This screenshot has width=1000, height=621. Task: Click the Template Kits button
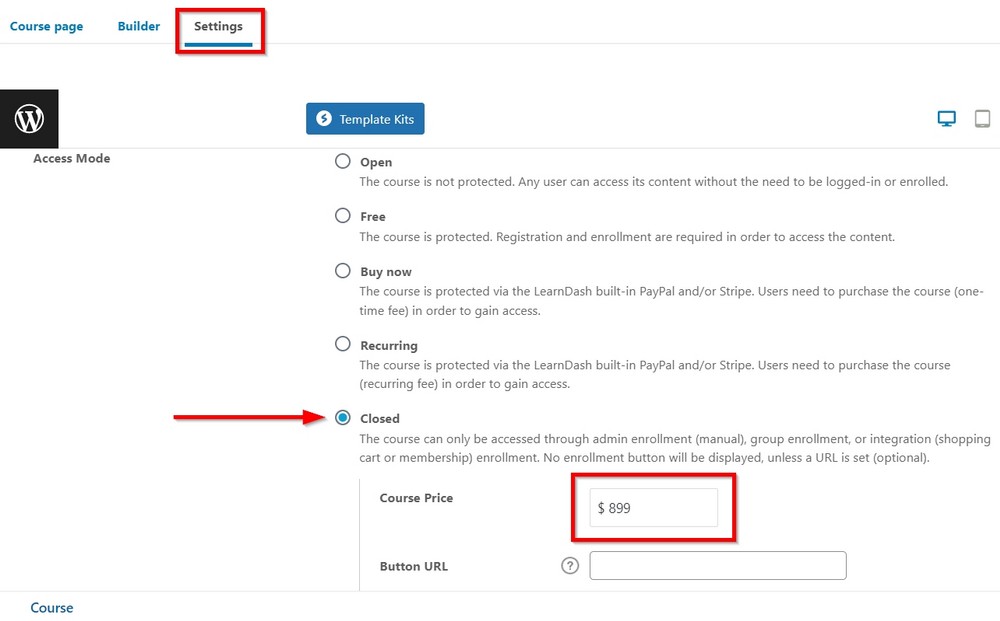365,118
